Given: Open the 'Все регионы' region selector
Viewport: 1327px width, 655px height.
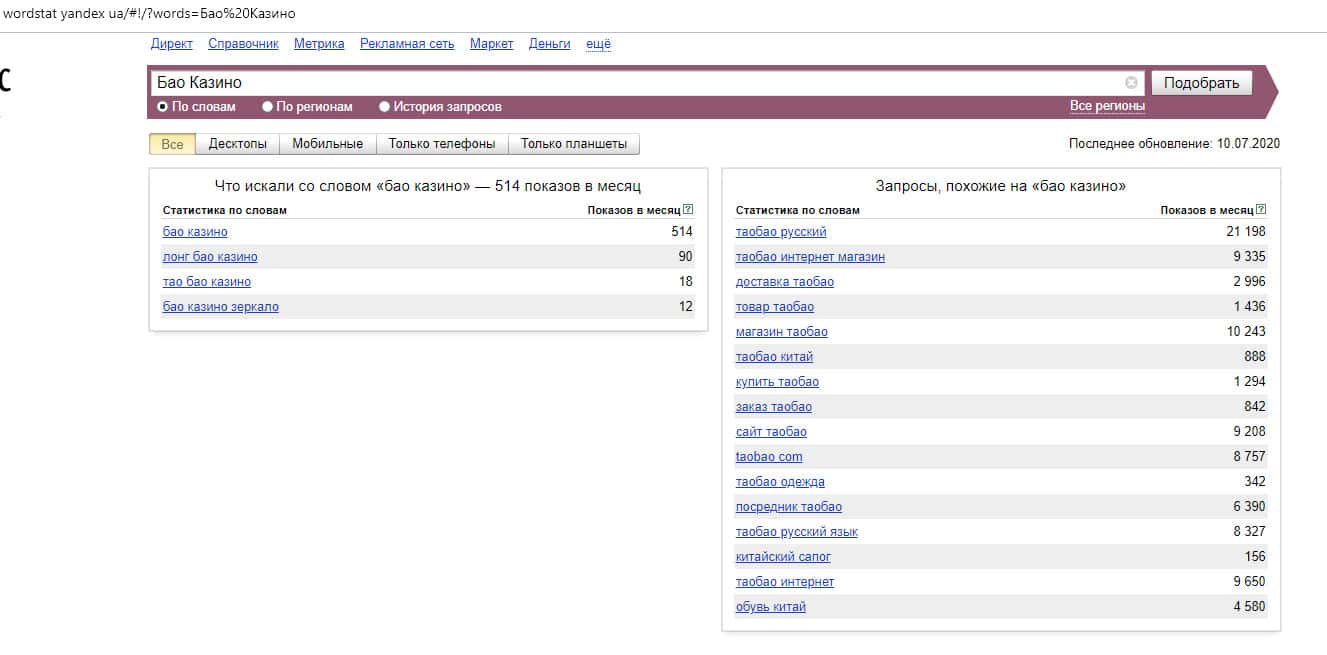Looking at the screenshot, I should pos(1107,106).
